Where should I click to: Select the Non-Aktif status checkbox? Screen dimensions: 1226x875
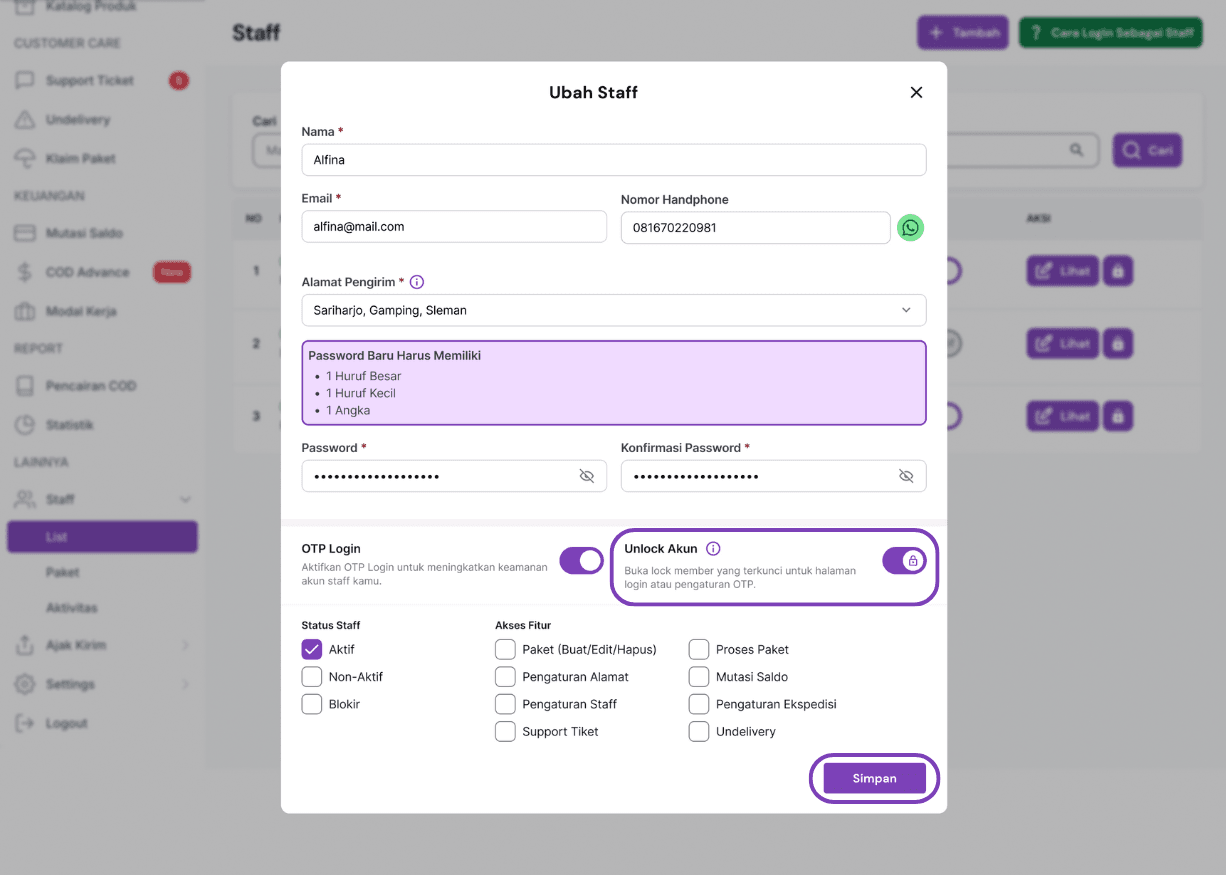312,677
